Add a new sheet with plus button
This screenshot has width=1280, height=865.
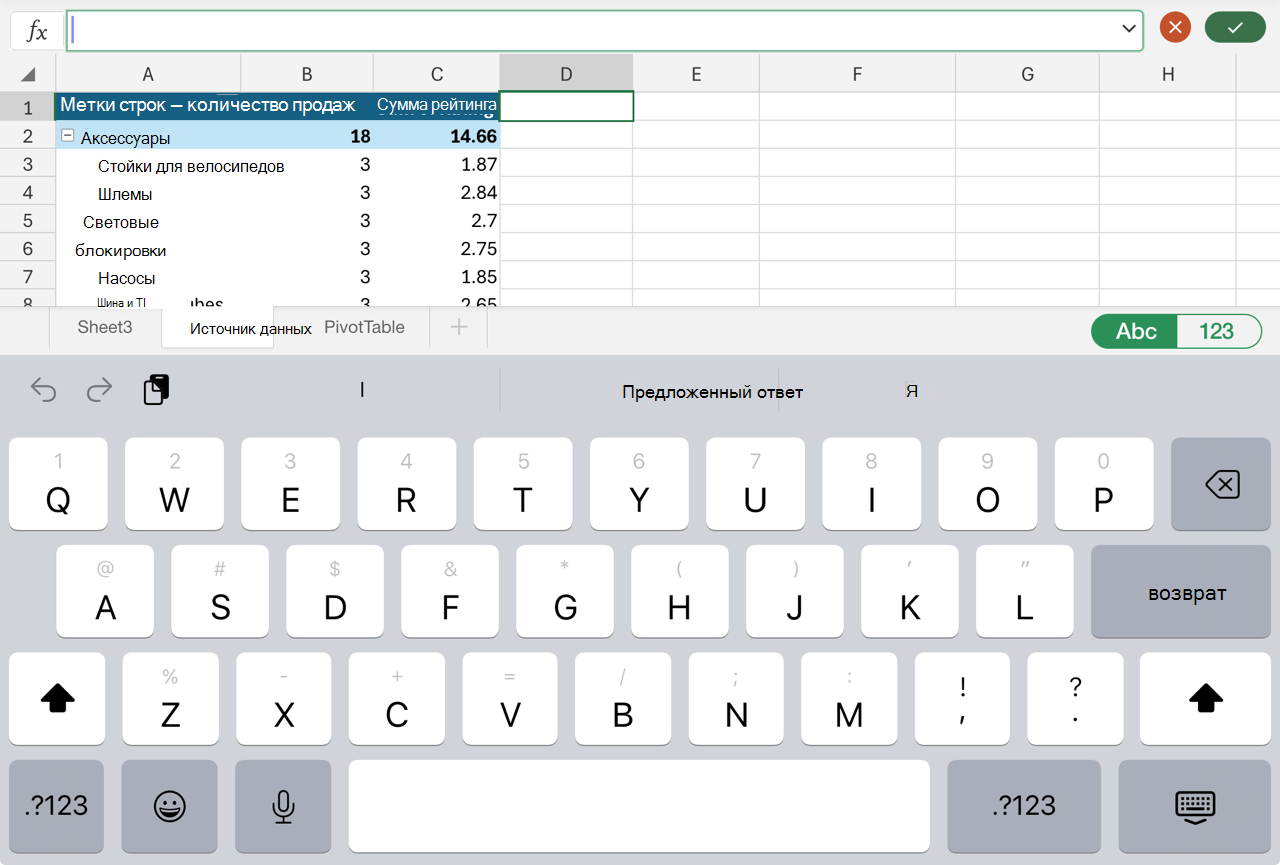[459, 327]
